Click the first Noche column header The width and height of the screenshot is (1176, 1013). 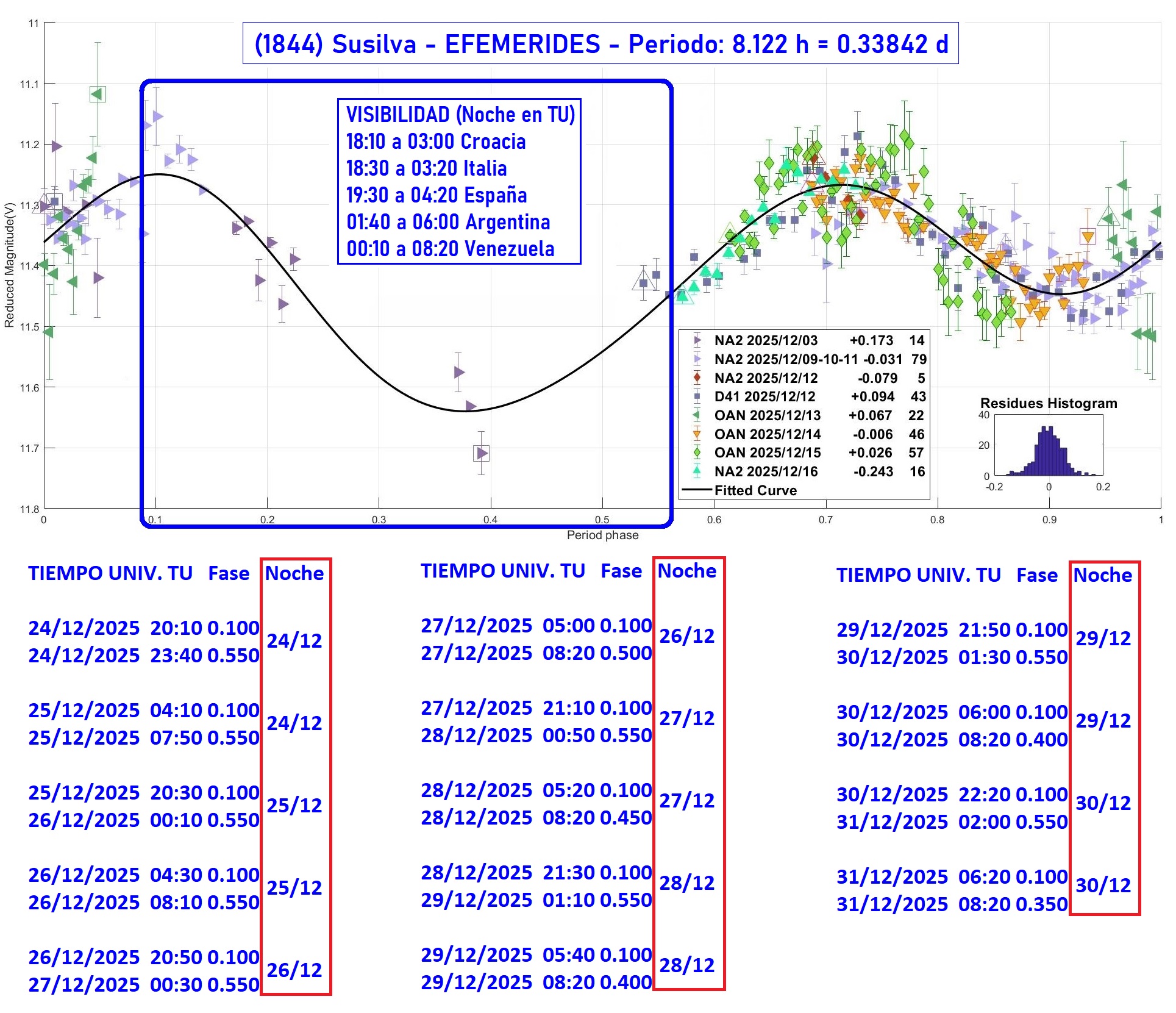[294, 573]
